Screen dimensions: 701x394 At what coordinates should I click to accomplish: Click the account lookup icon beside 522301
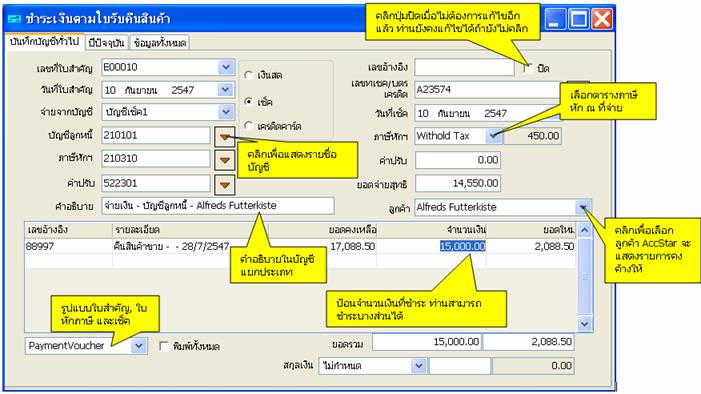pos(224,184)
